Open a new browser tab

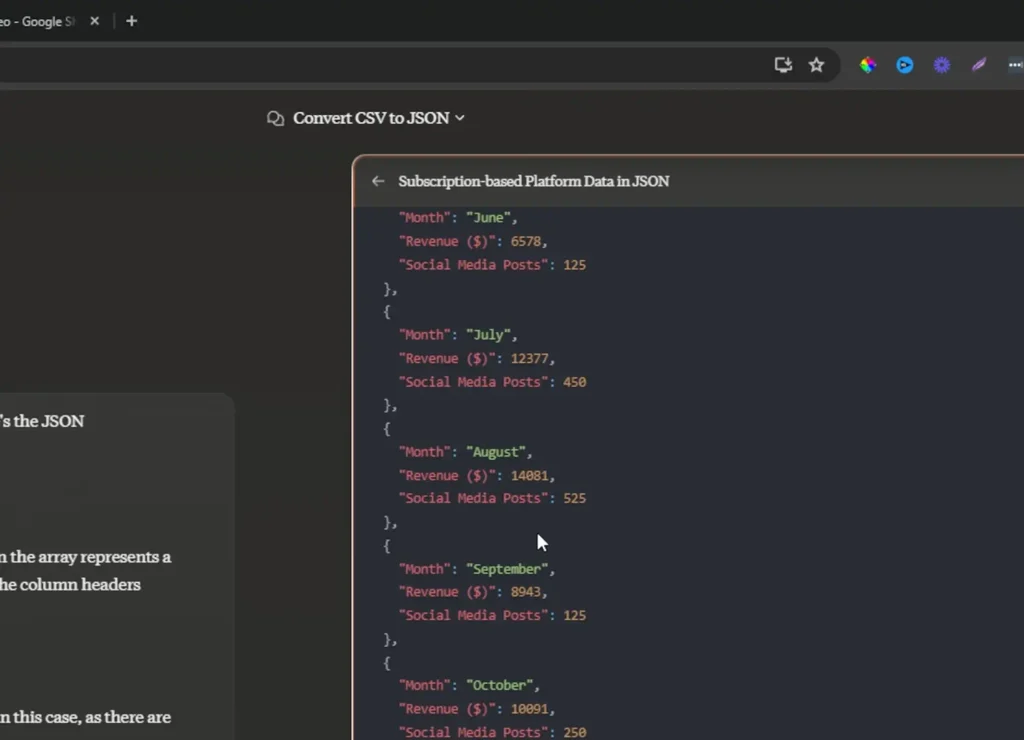[x=131, y=21]
